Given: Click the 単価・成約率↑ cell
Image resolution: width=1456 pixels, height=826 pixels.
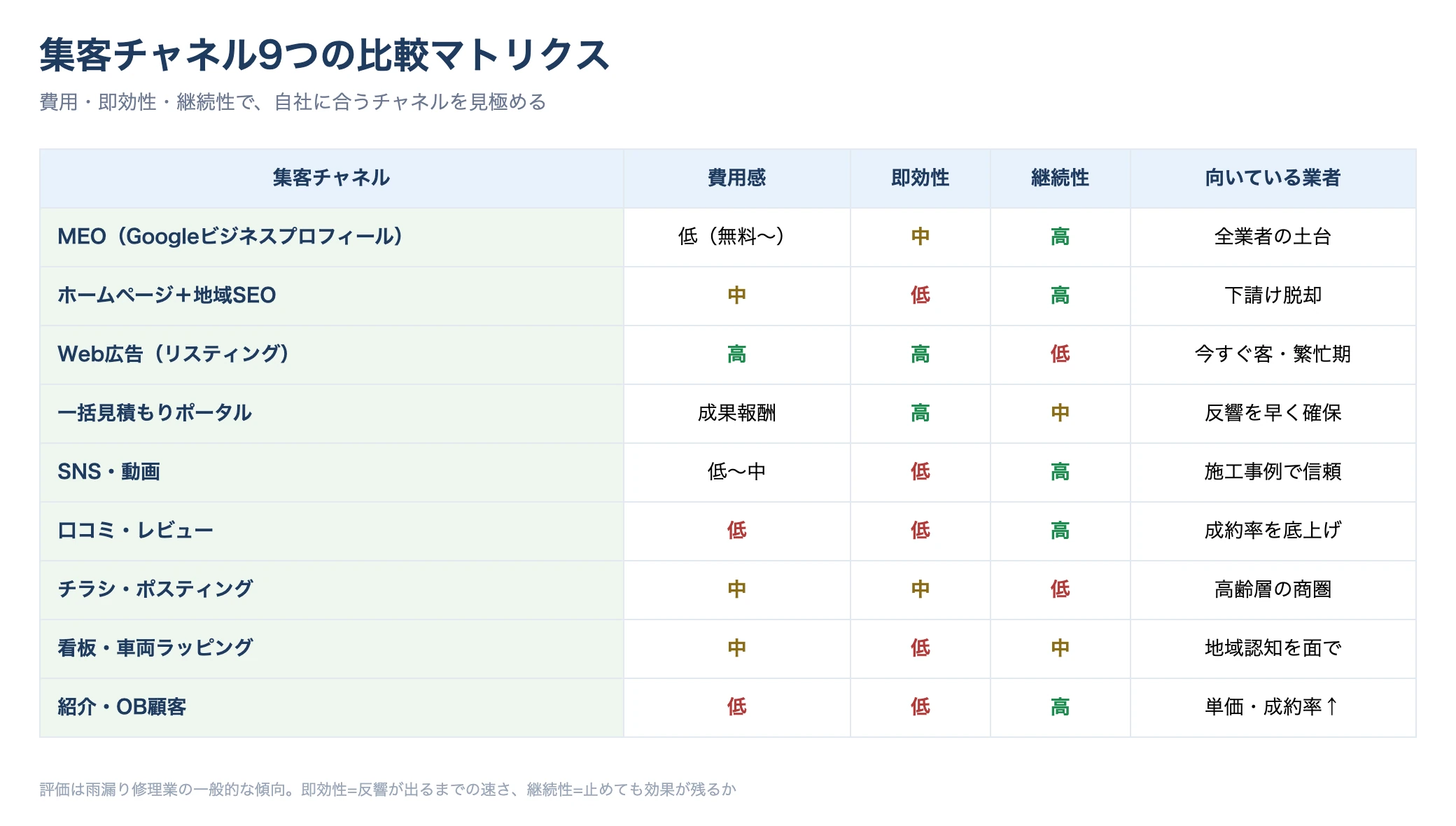Looking at the screenshot, I should [x=1273, y=707].
